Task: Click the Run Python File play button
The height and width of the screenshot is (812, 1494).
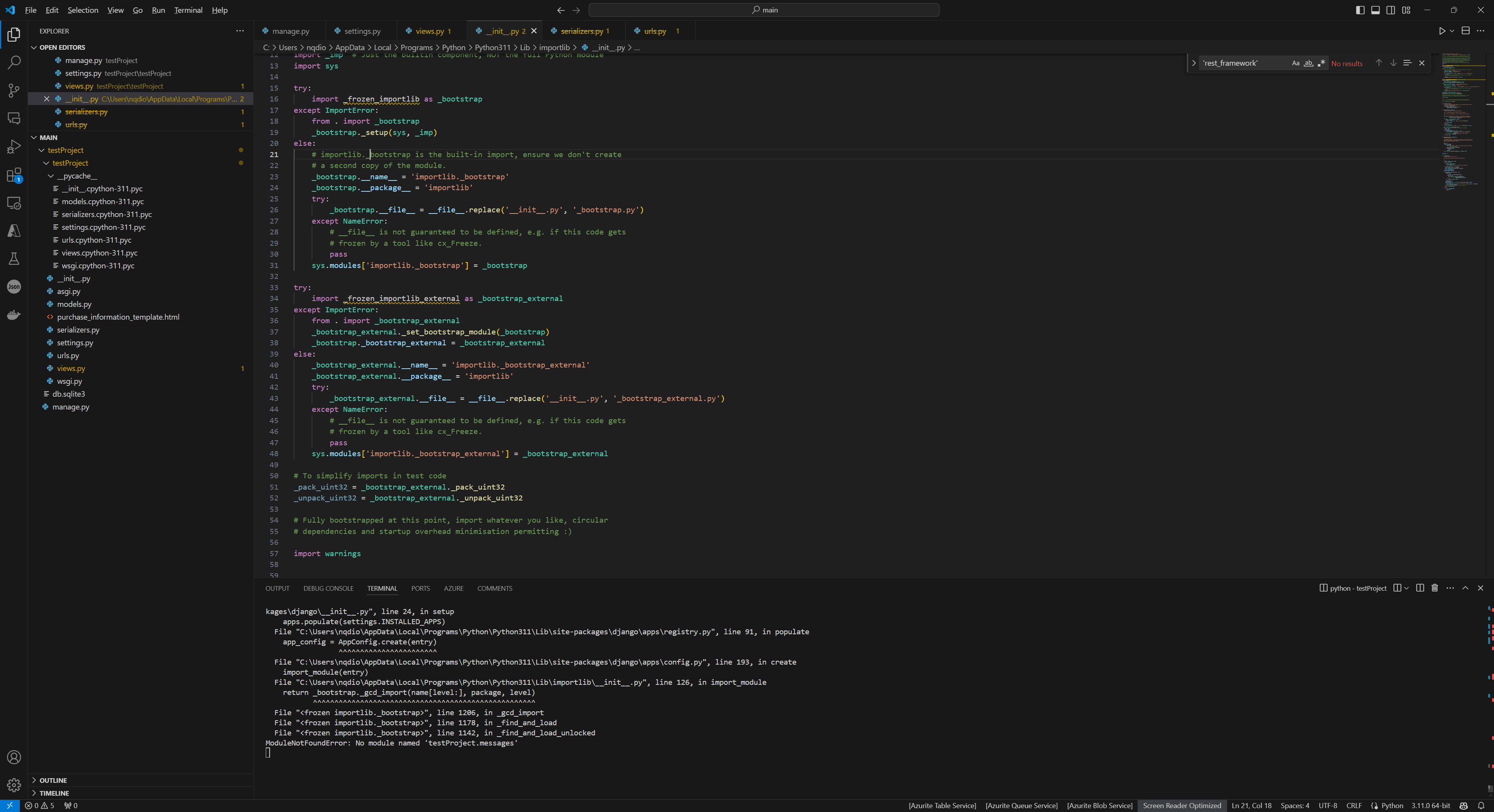Action: pyautogui.click(x=1442, y=31)
